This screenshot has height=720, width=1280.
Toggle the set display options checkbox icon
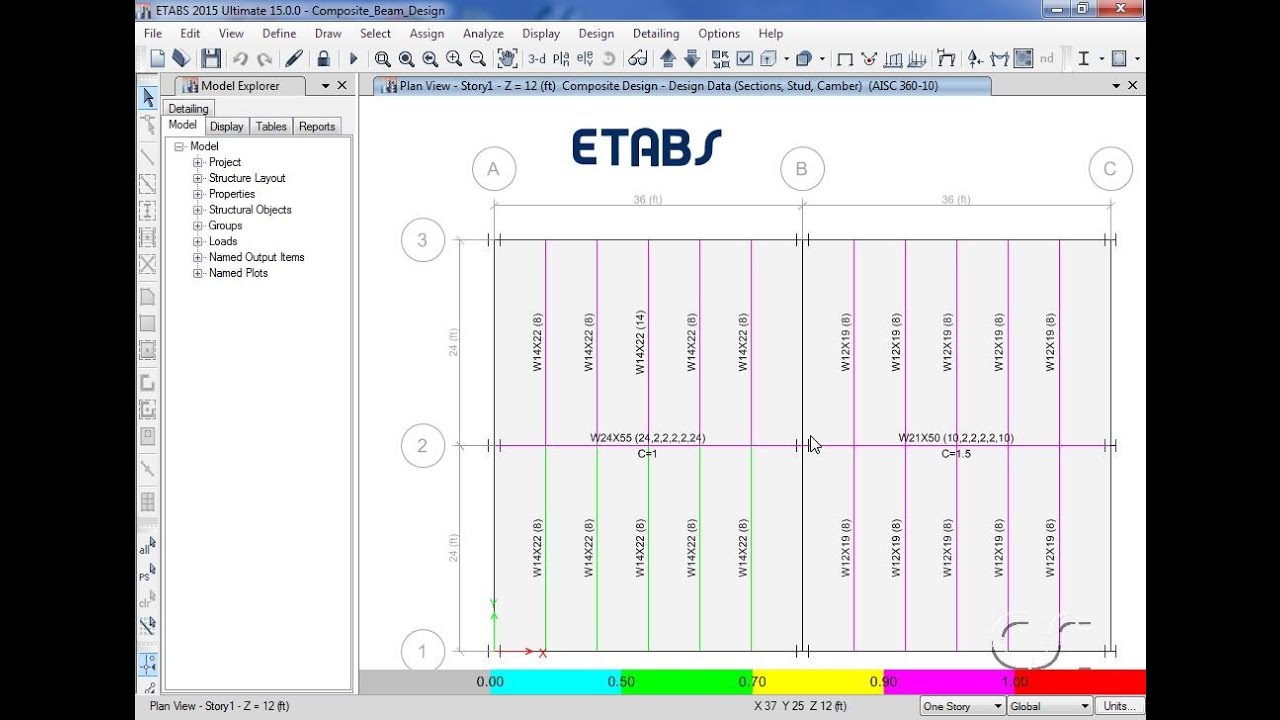744,59
